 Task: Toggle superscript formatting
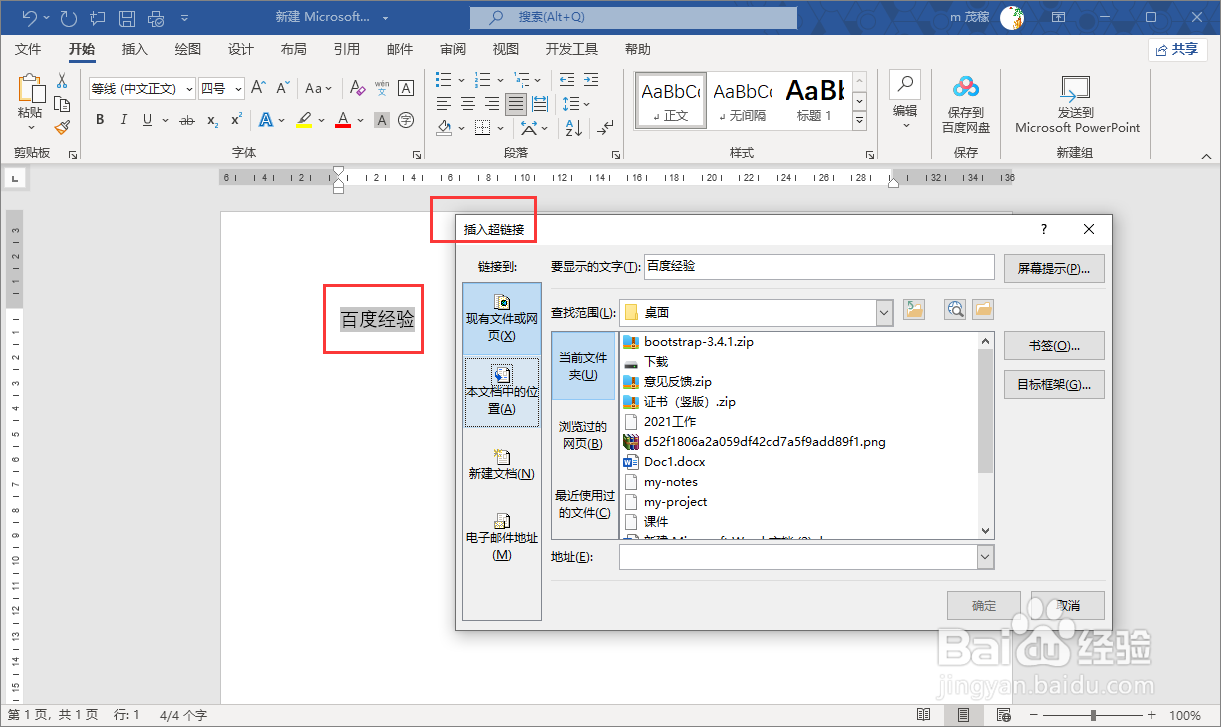tap(236, 120)
